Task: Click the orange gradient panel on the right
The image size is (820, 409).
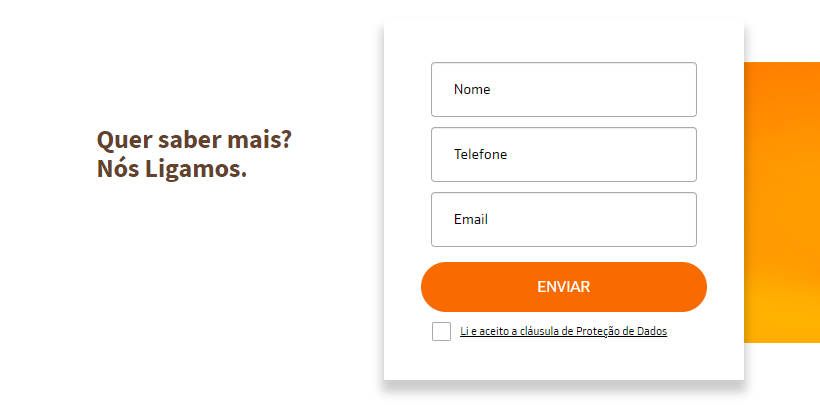Action: (782, 202)
